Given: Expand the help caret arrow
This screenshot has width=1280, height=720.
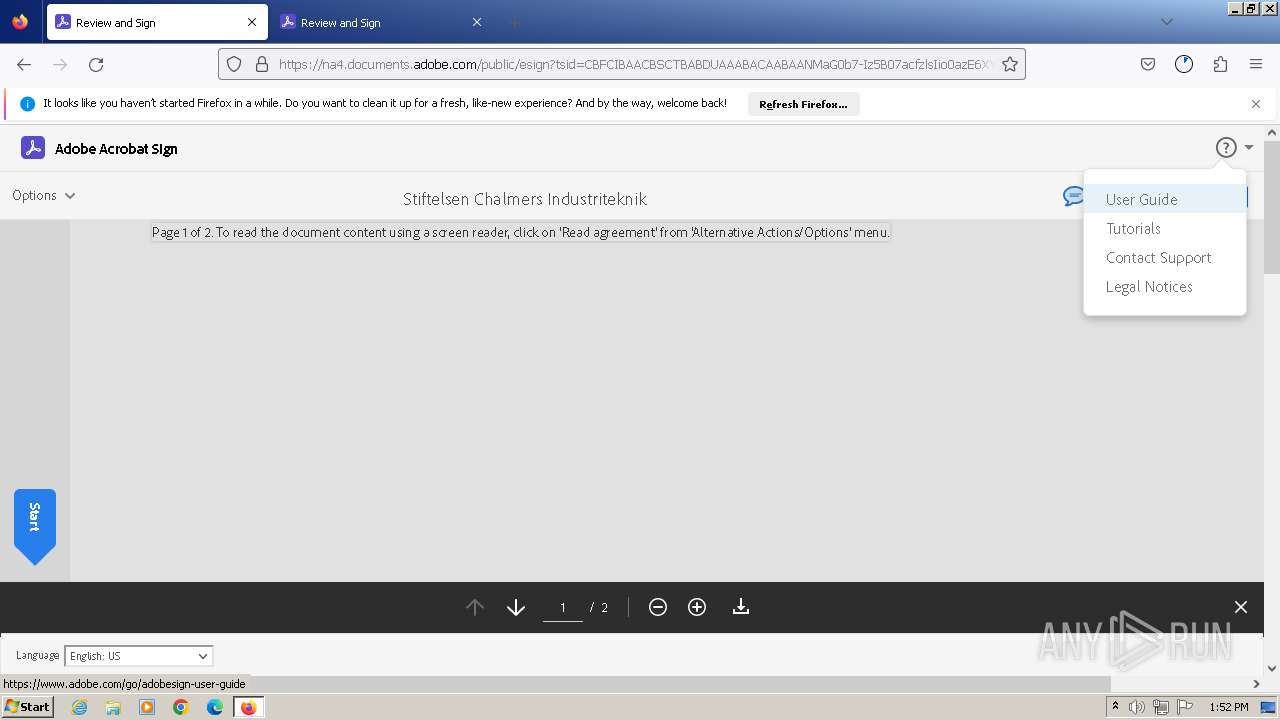Looking at the screenshot, I should [x=1249, y=148].
